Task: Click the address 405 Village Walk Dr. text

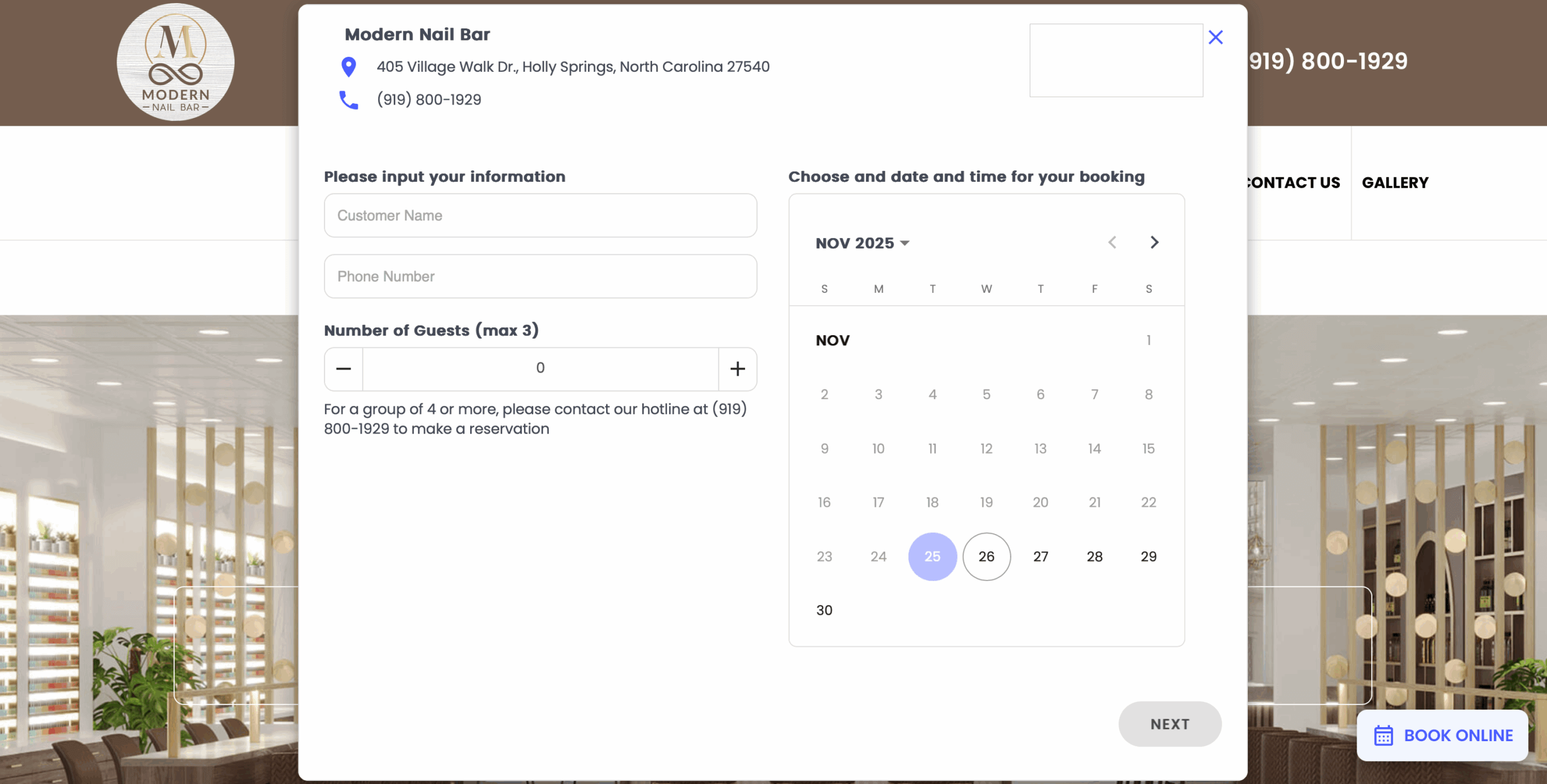Action: pos(573,66)
